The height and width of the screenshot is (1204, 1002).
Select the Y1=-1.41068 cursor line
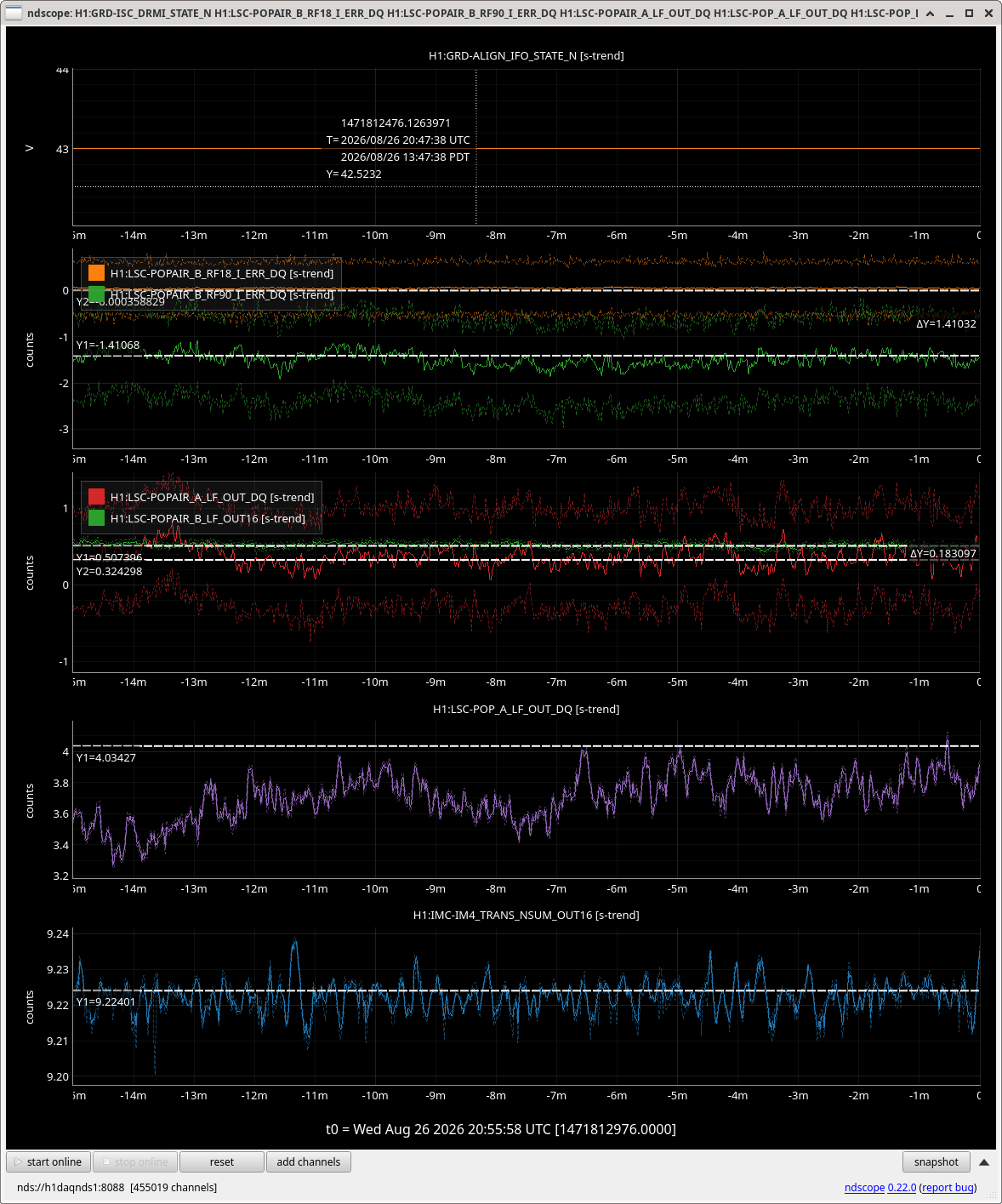pos(526,356)
